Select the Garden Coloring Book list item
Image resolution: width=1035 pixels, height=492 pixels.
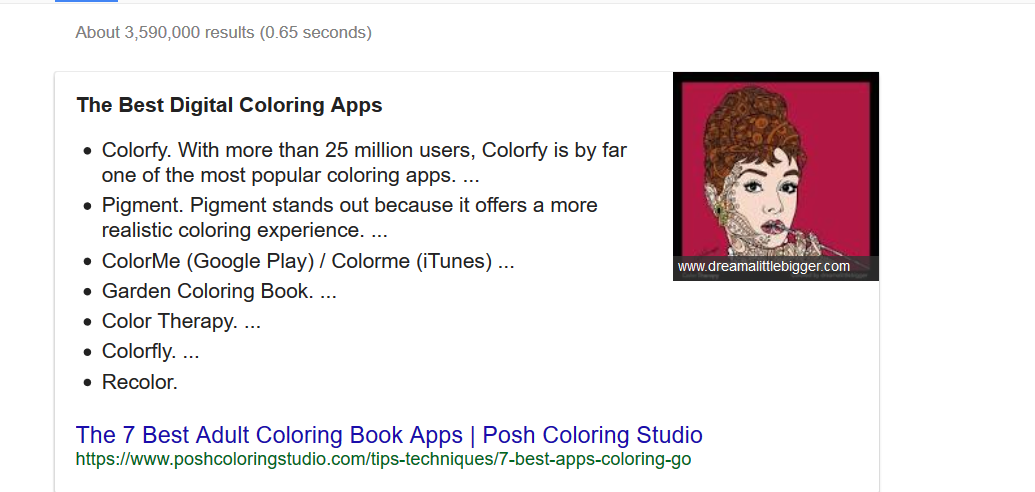(219, 291)
